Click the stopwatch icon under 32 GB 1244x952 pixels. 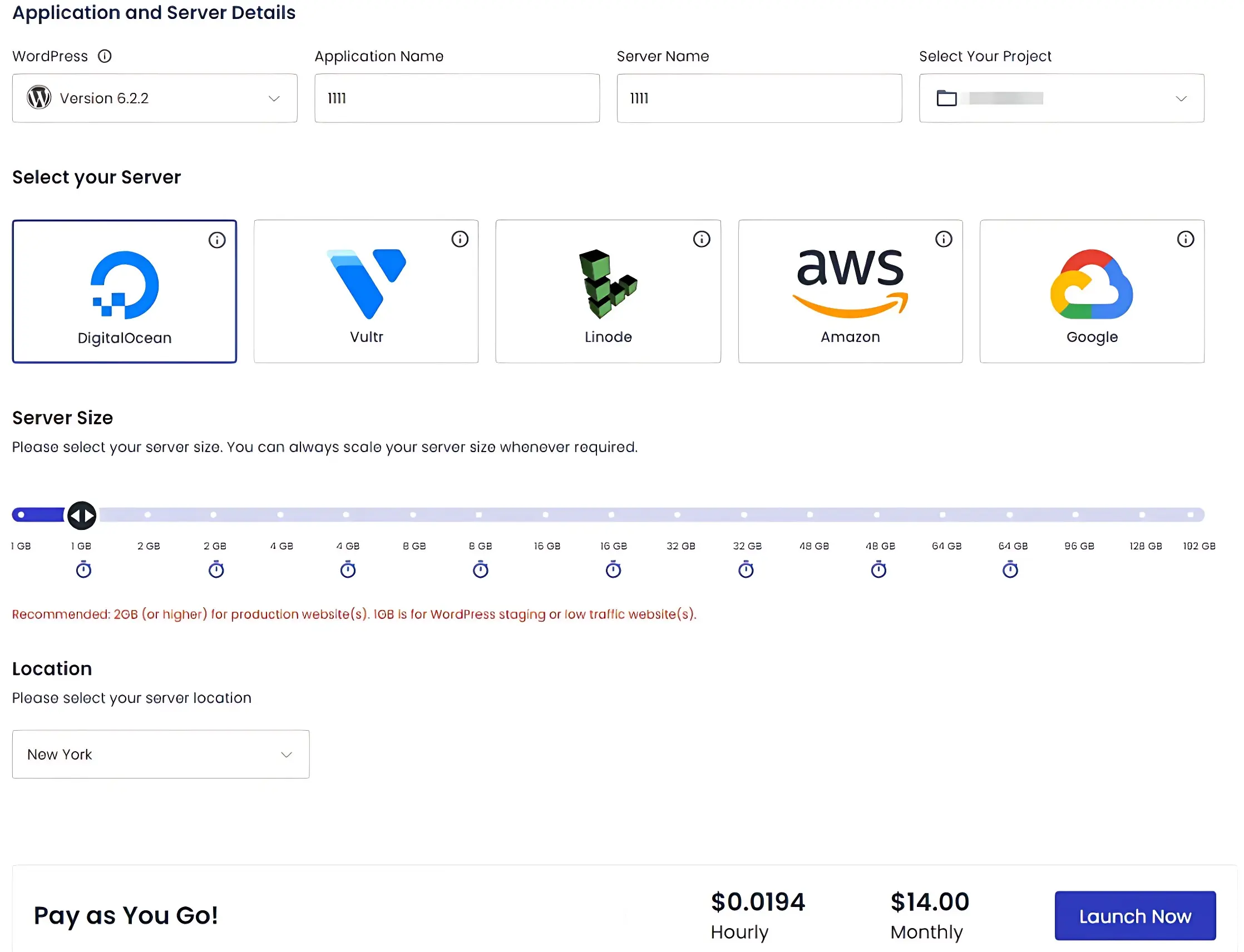click(x=746, y=569)
